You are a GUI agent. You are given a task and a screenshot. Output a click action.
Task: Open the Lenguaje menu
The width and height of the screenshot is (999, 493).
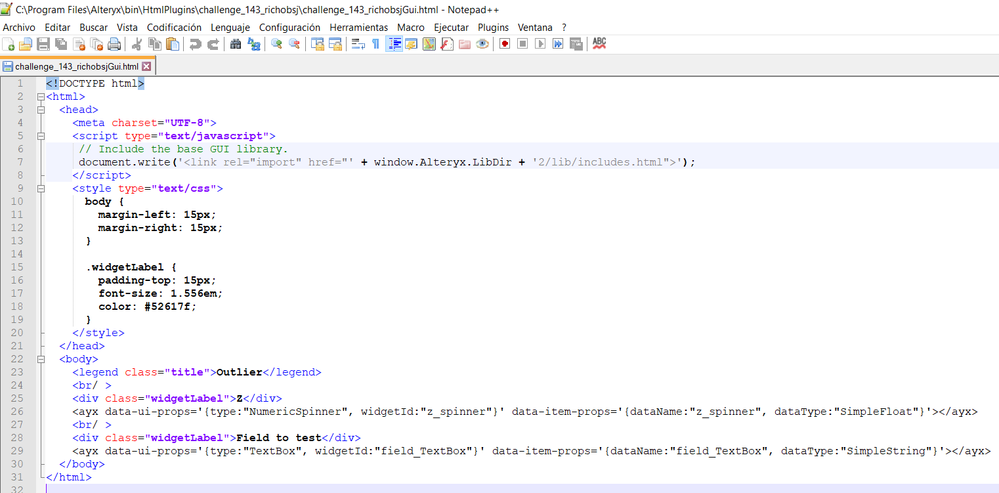pos(230,27)
